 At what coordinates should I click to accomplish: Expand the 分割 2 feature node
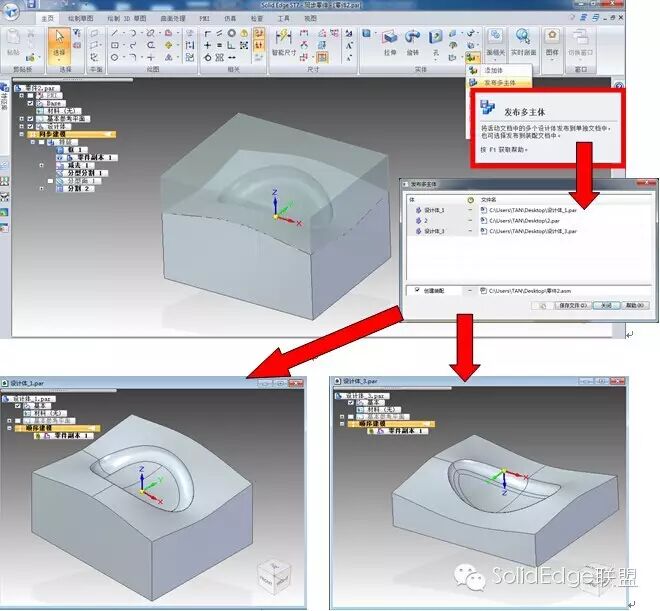click(41, 189)
